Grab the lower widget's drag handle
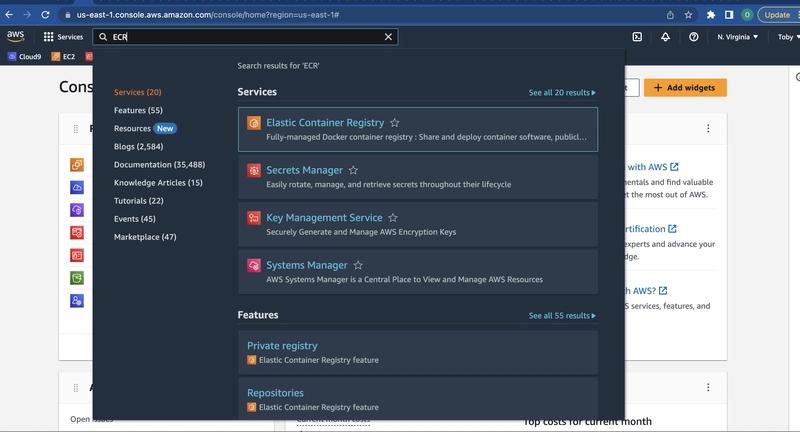Viewport: 800px width, 432px height. coord(76,388)
